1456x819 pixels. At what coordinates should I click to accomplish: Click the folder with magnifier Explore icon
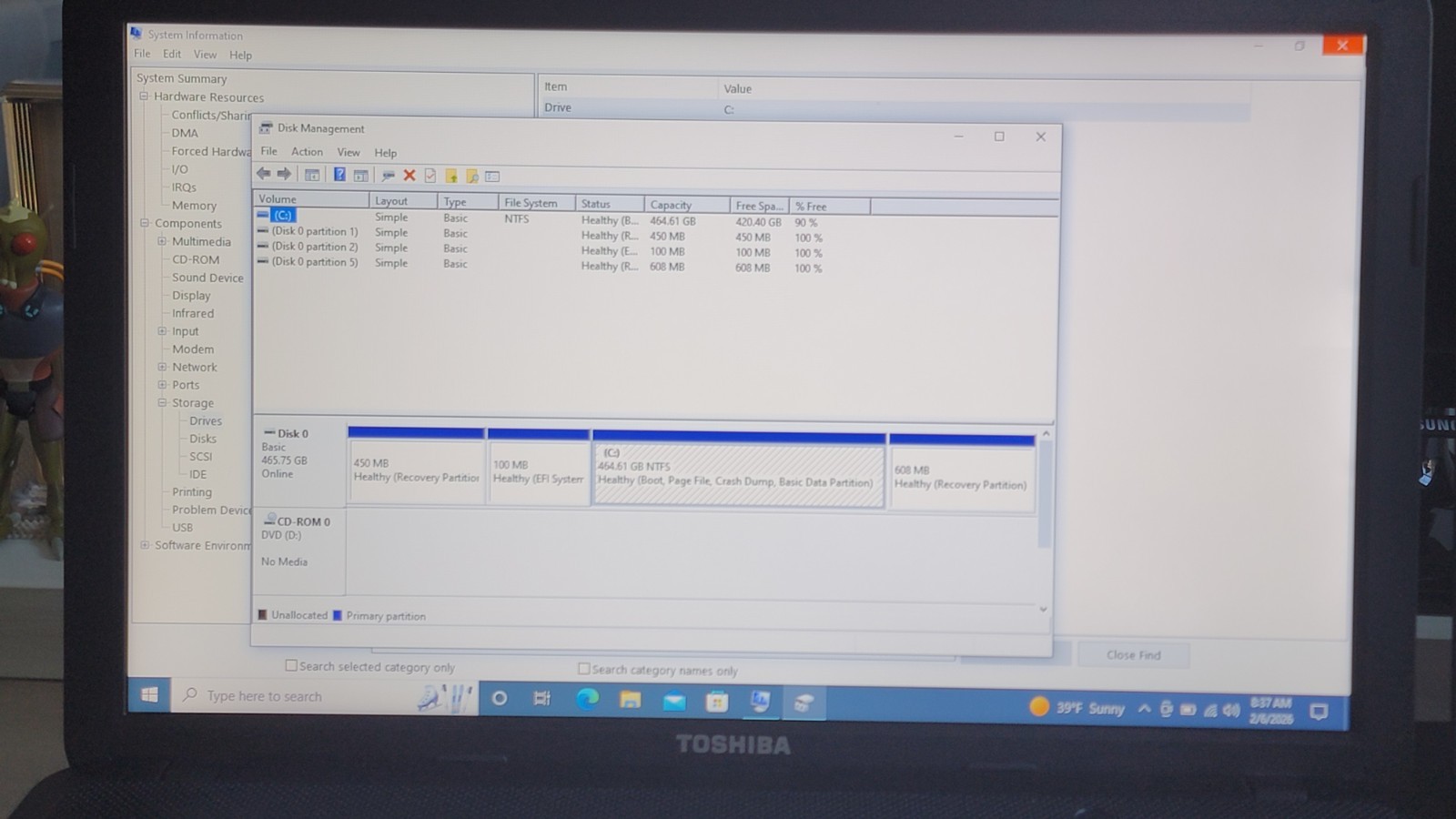[x=471, y=177]
